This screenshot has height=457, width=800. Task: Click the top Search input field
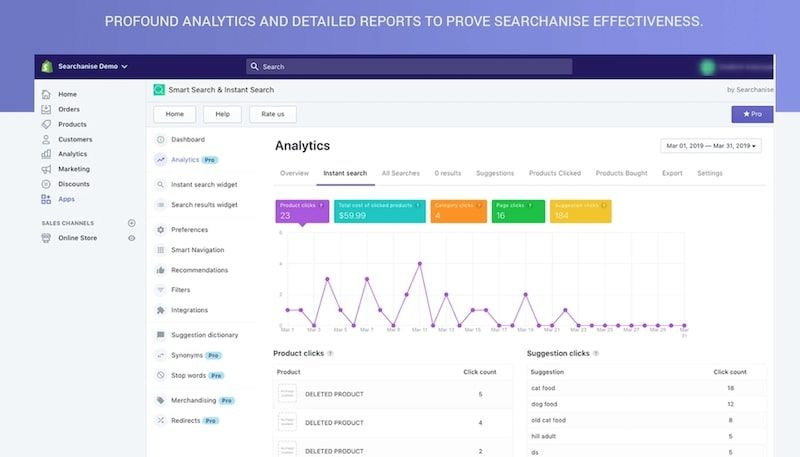click(409, 66)
